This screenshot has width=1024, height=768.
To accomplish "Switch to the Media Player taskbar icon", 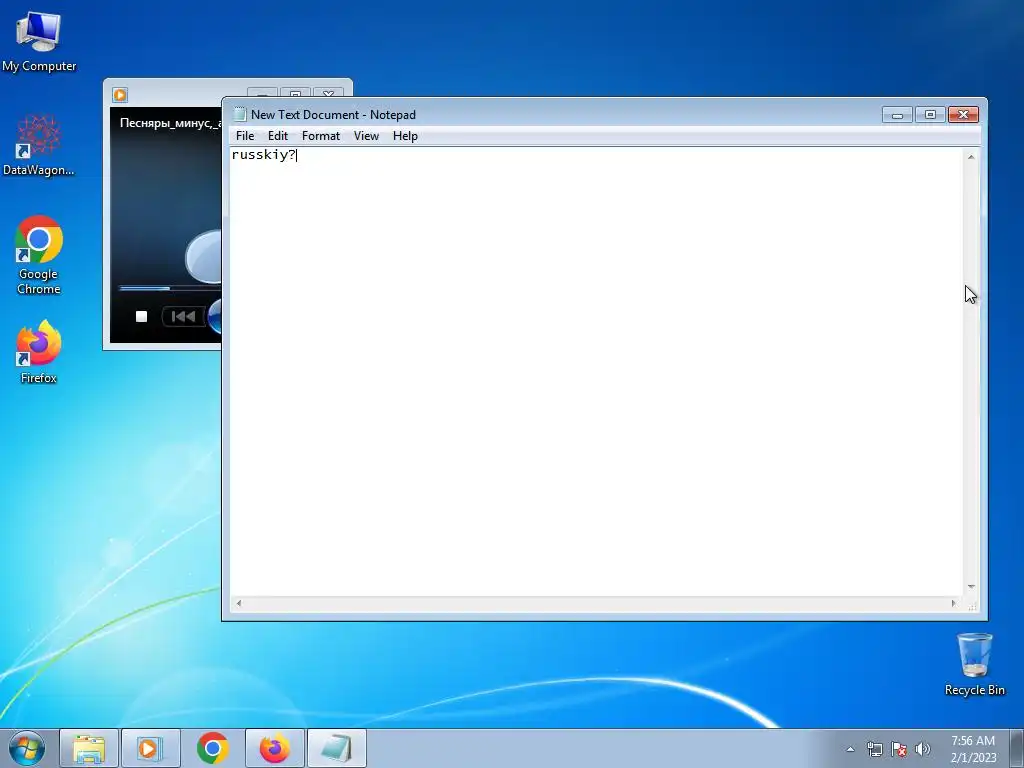I will coord(150,748).
